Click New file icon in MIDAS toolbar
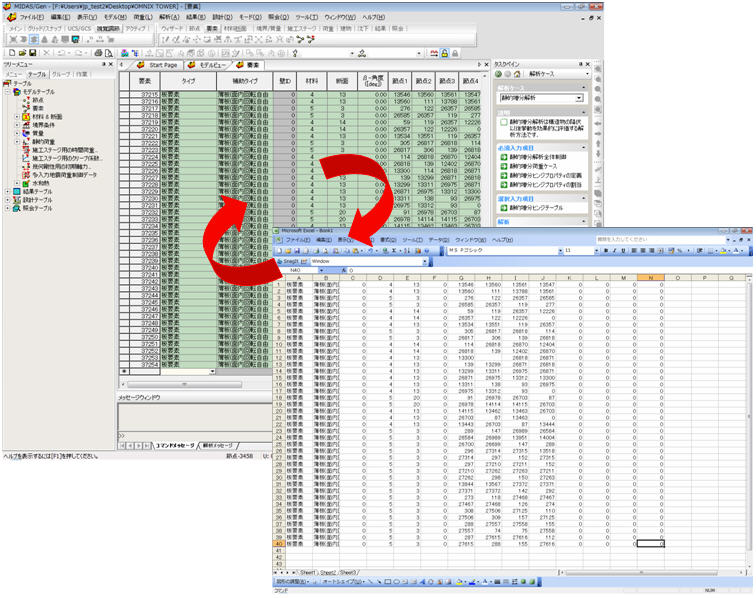This screenshot has width=756, height=598. click(x=12, y=53)
